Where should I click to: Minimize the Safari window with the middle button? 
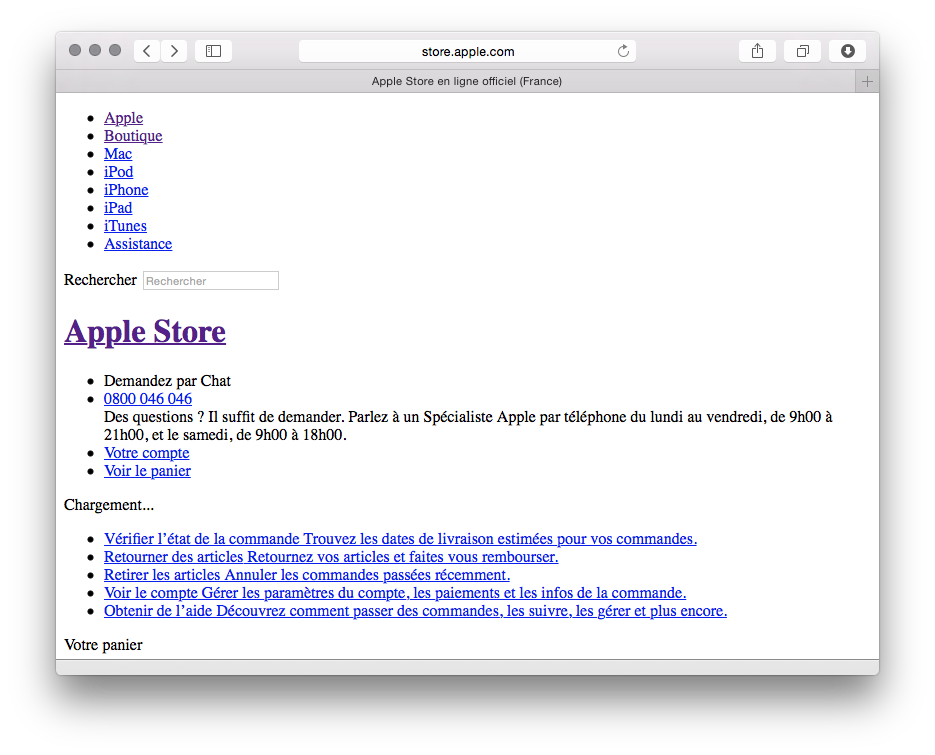pos(95,50)
